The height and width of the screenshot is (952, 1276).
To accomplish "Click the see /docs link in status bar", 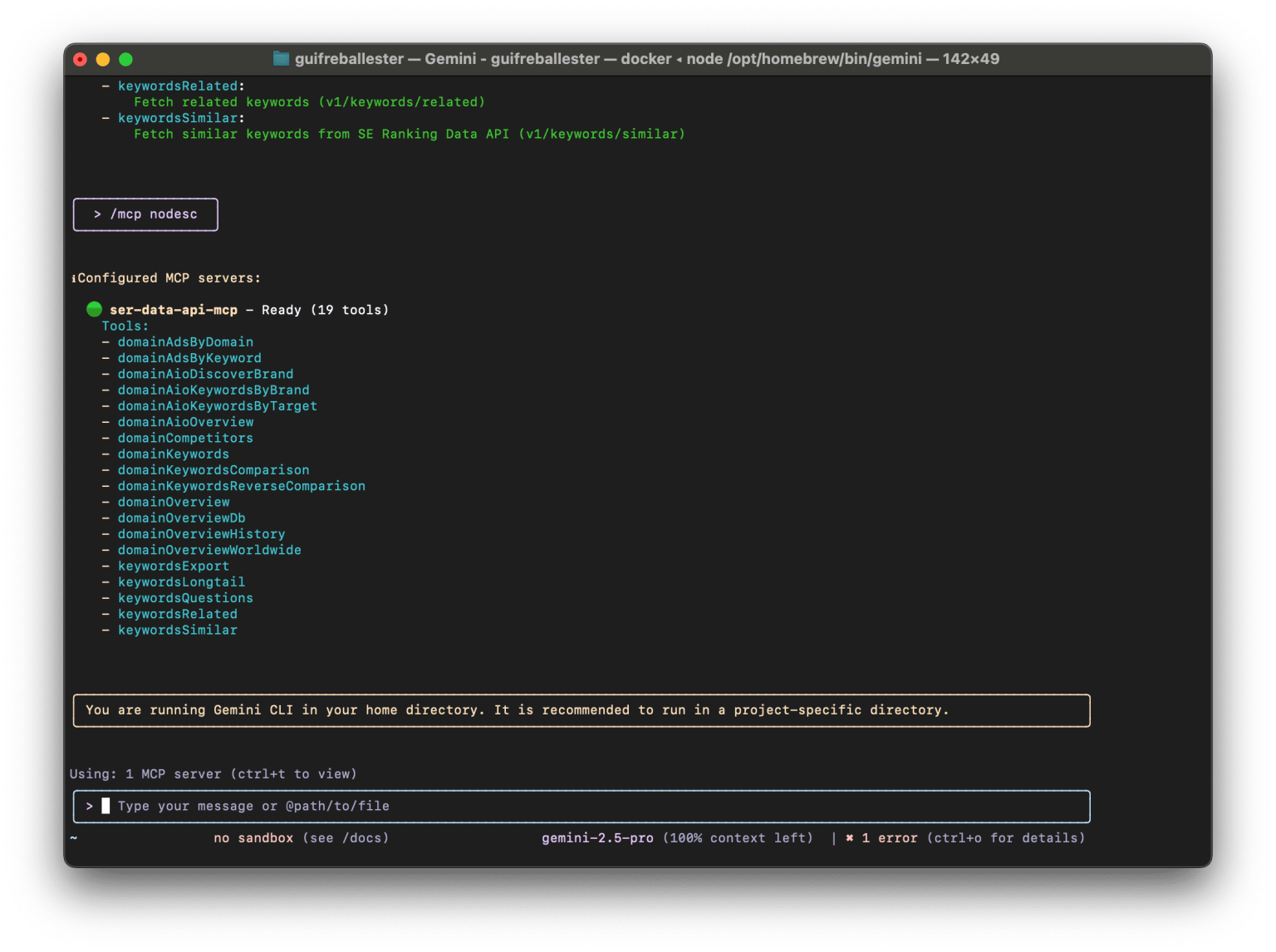I will click(346, 838).
